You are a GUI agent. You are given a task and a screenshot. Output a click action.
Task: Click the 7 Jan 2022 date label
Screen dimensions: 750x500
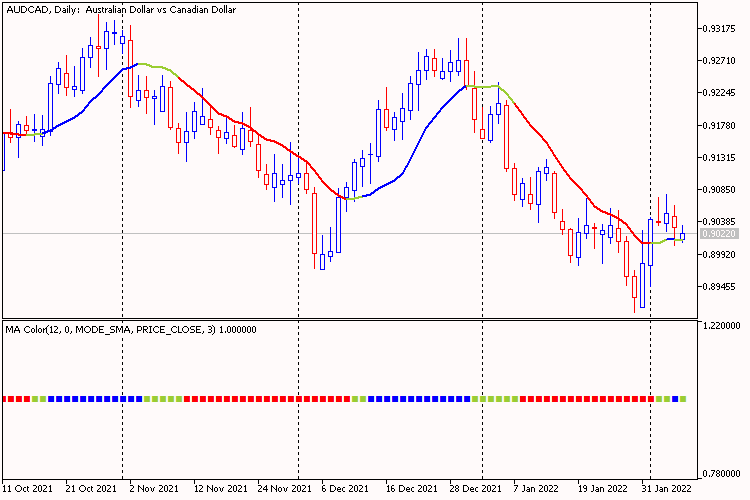coord(536,489)
